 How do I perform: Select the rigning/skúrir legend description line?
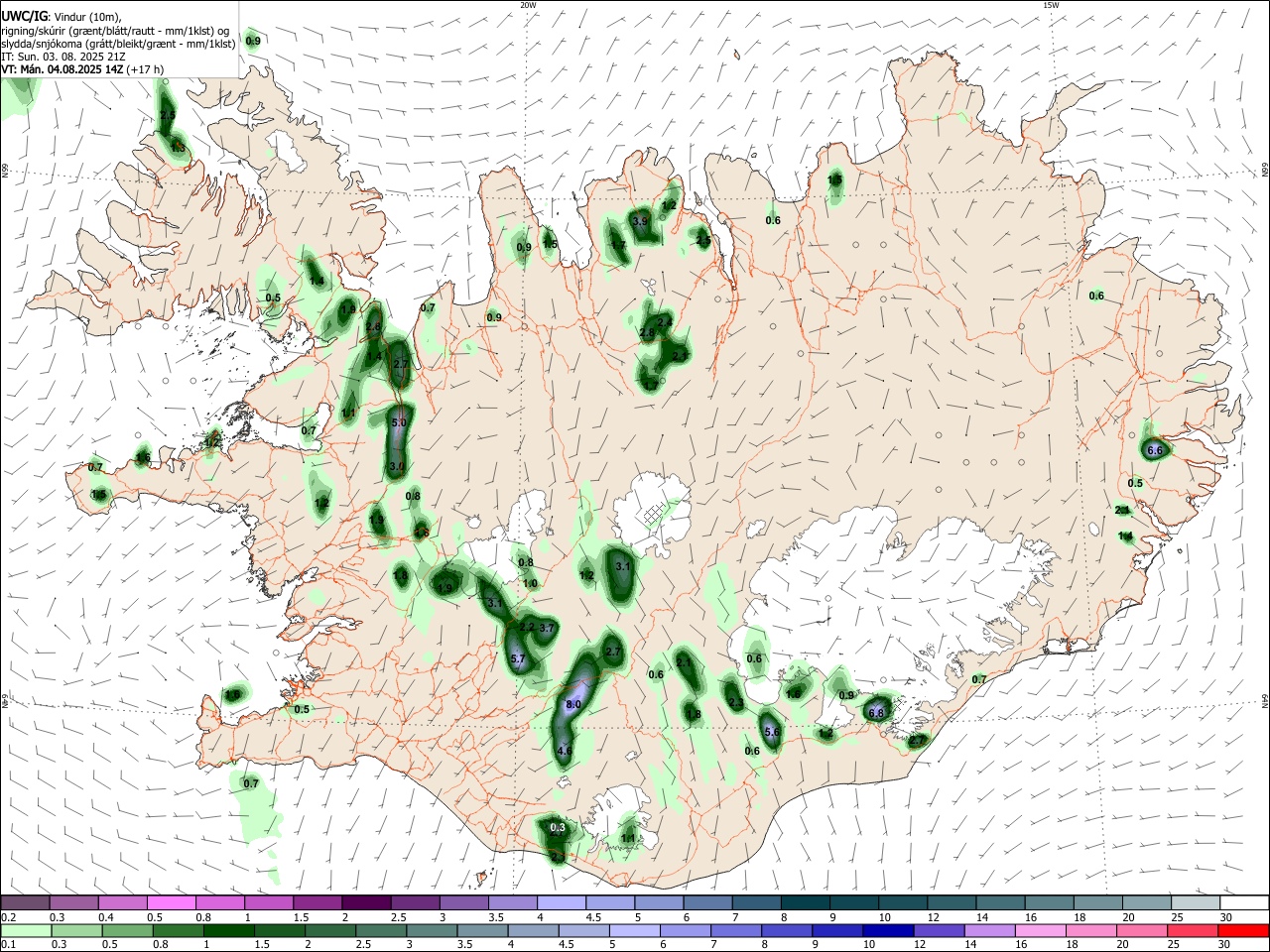115,30
